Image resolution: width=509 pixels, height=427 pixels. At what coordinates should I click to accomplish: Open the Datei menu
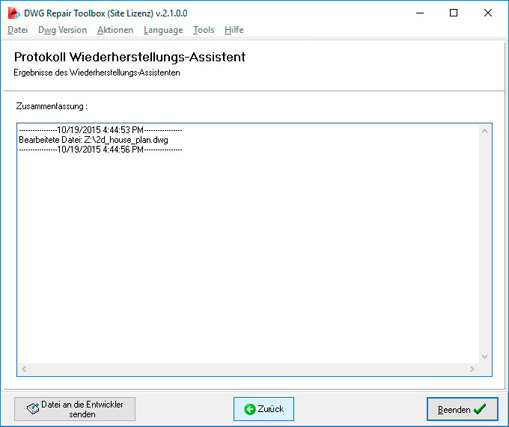(x=18, y=30)
